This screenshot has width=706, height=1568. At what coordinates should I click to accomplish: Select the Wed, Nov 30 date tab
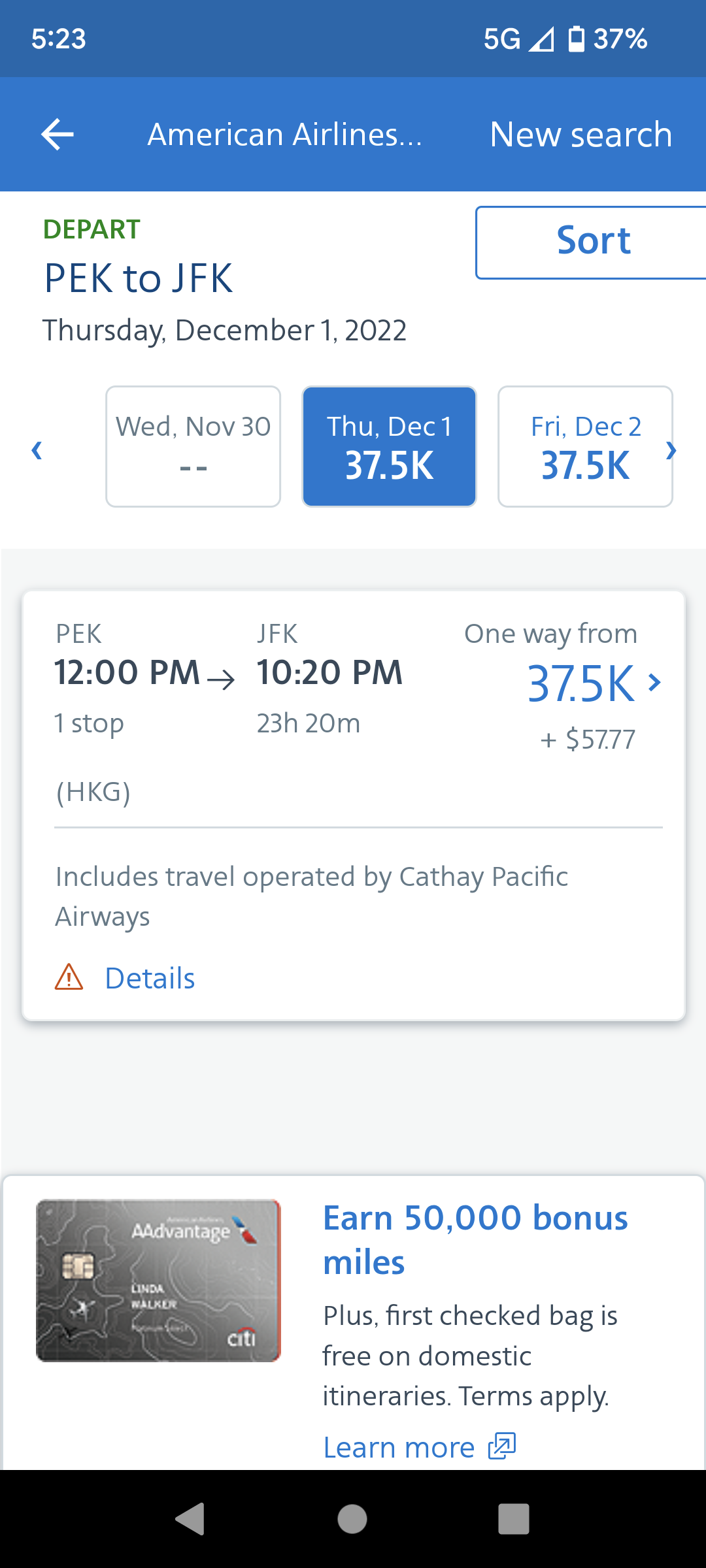193,446
